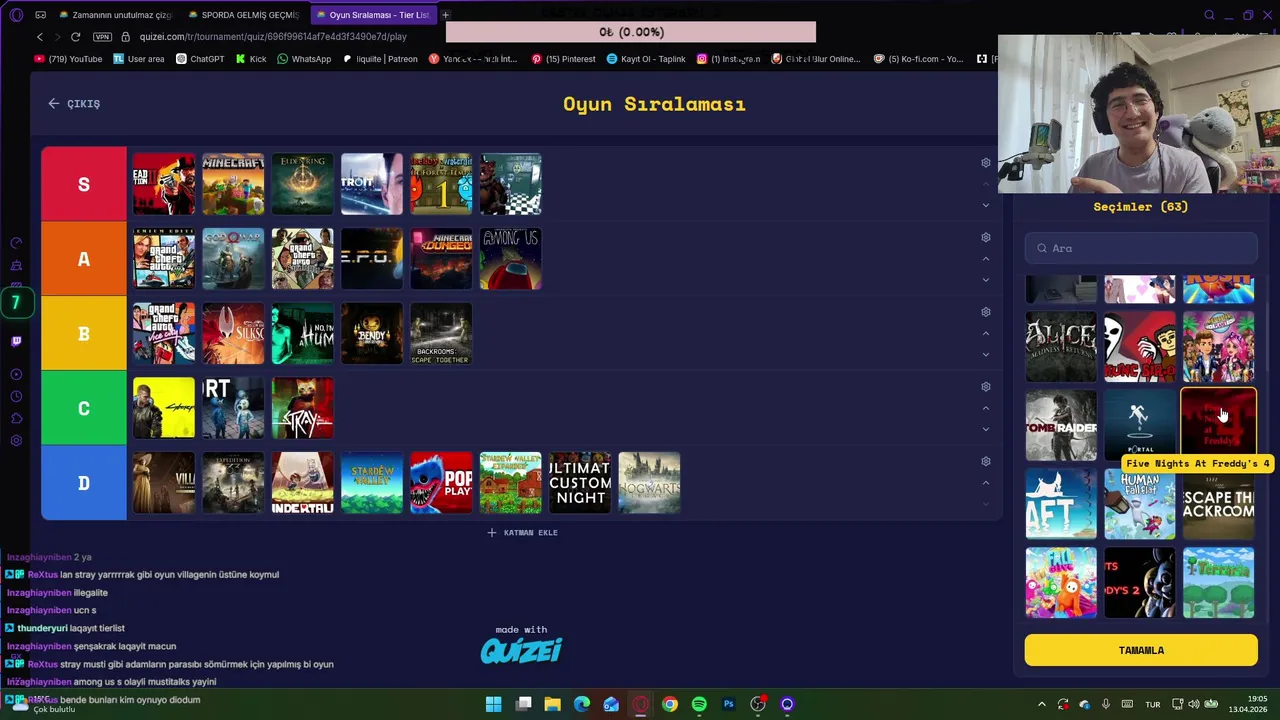The width and height of the screenshot is (1280, 720).
Task: Click the Quizei logo
Action: coord(522,651)
